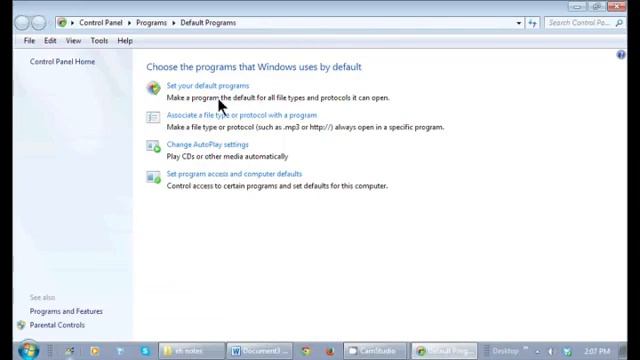Switch to the CamStudio taskbar button
Image resolution: width=640 pixels, height=360 pixels.
[376, 351]
